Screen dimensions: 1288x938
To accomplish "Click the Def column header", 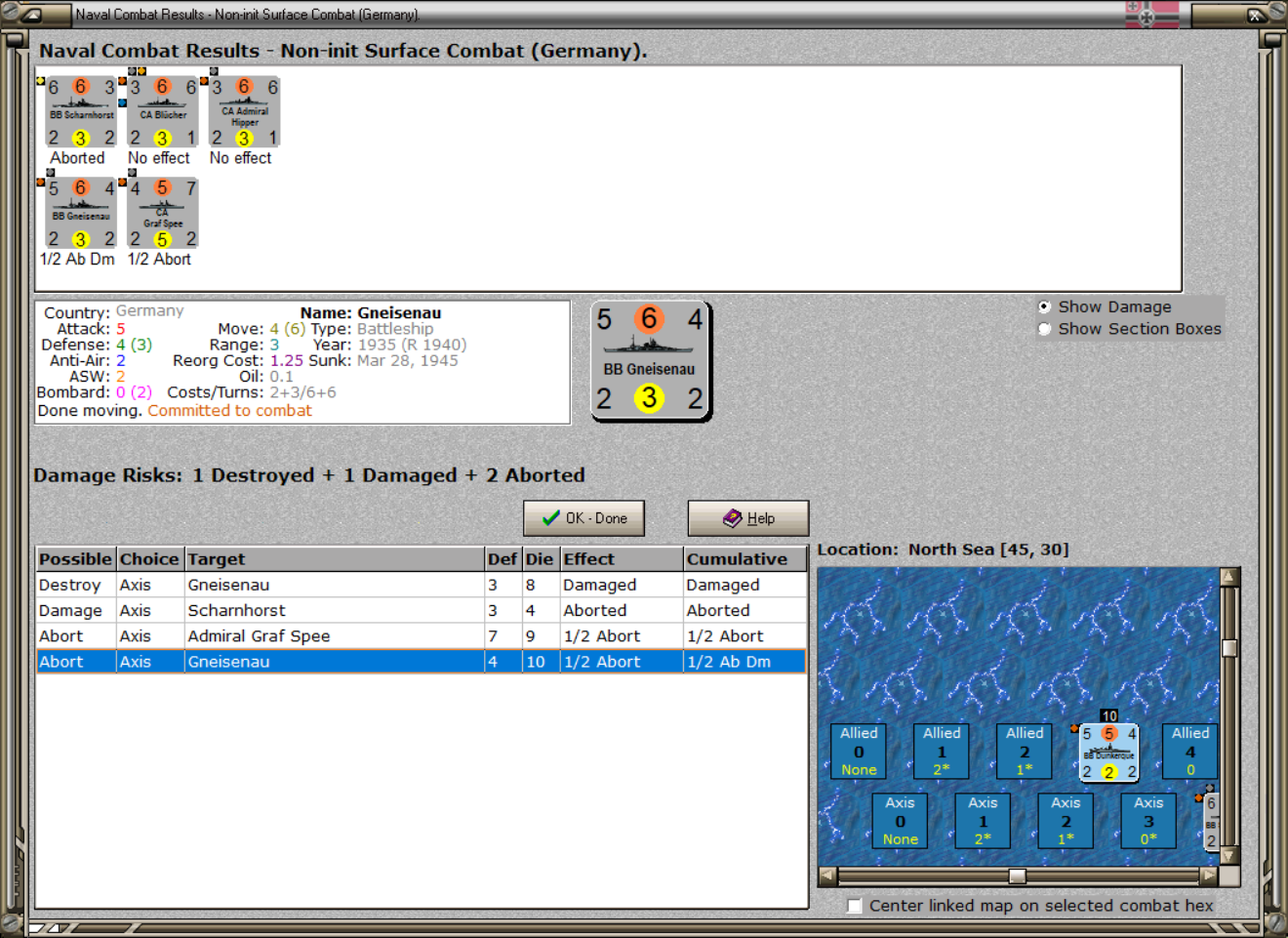I will click(503, 559).
